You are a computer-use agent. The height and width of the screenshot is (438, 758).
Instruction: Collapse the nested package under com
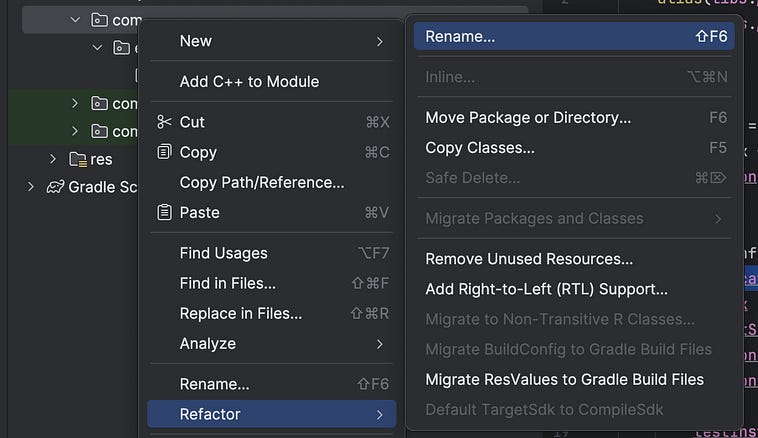coord(97,48)
